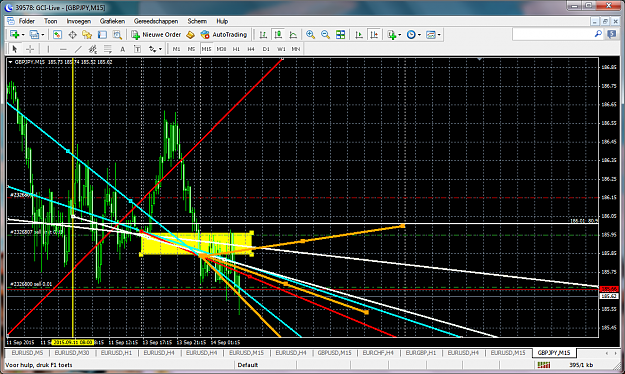This screenshot has width=625, height=374.
Task: Click the Indicators list icon with green plus
Action: click(391, 35)
